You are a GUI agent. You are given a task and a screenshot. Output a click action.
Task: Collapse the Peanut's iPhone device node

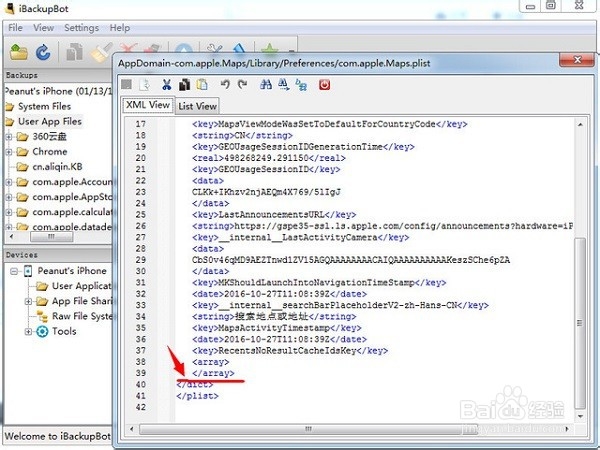[x=14, y=271]
